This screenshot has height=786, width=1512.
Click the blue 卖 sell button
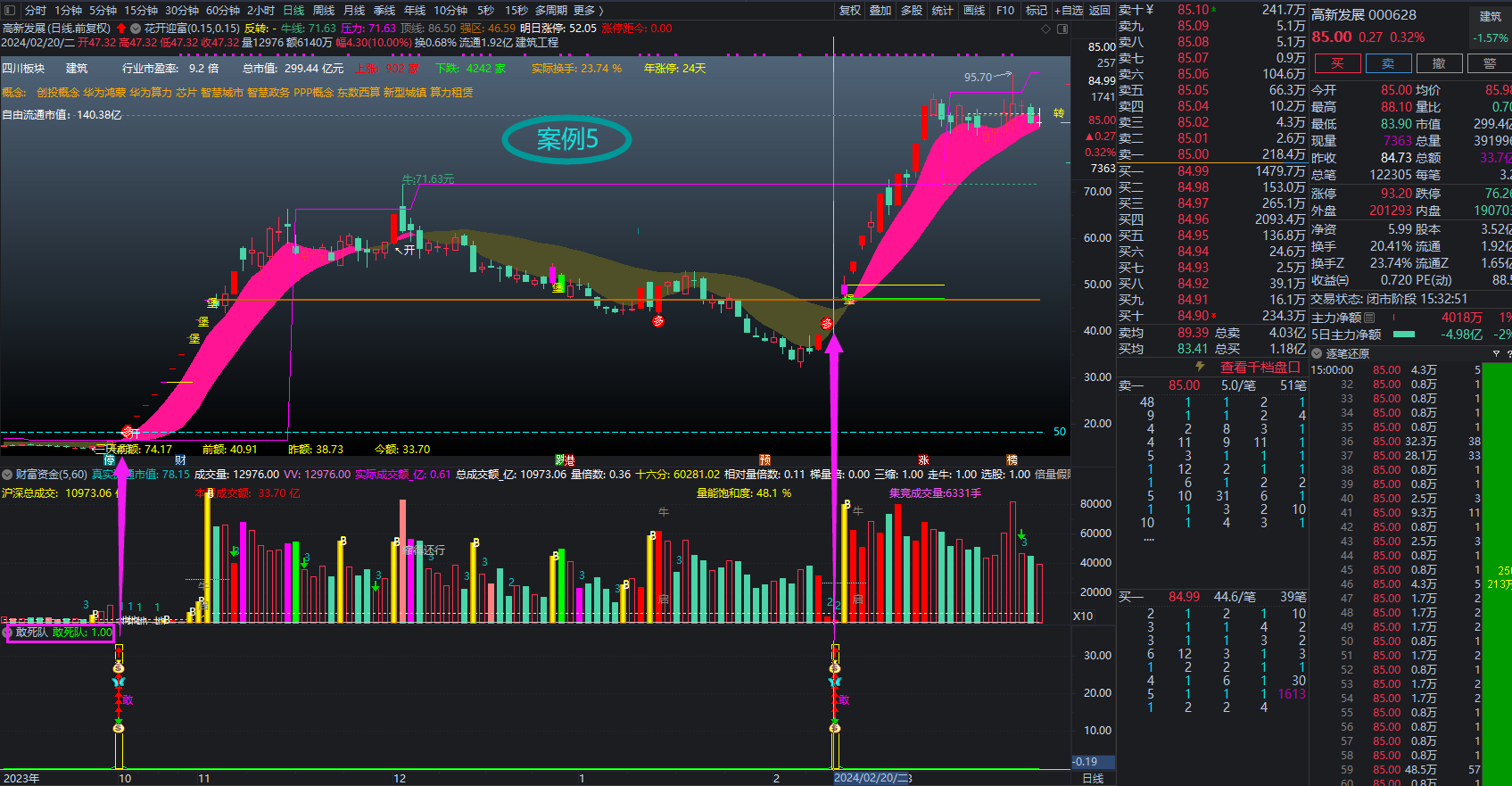[x=1388, y=63]
